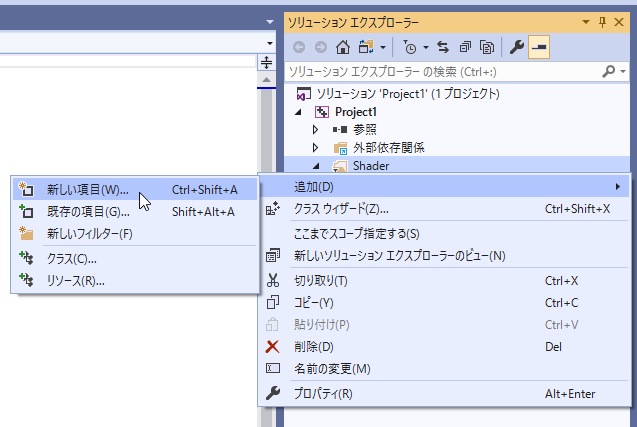The image size is (637, 427).
Task: Click the Show All Files icon
Action: click(x=487, y=48)
